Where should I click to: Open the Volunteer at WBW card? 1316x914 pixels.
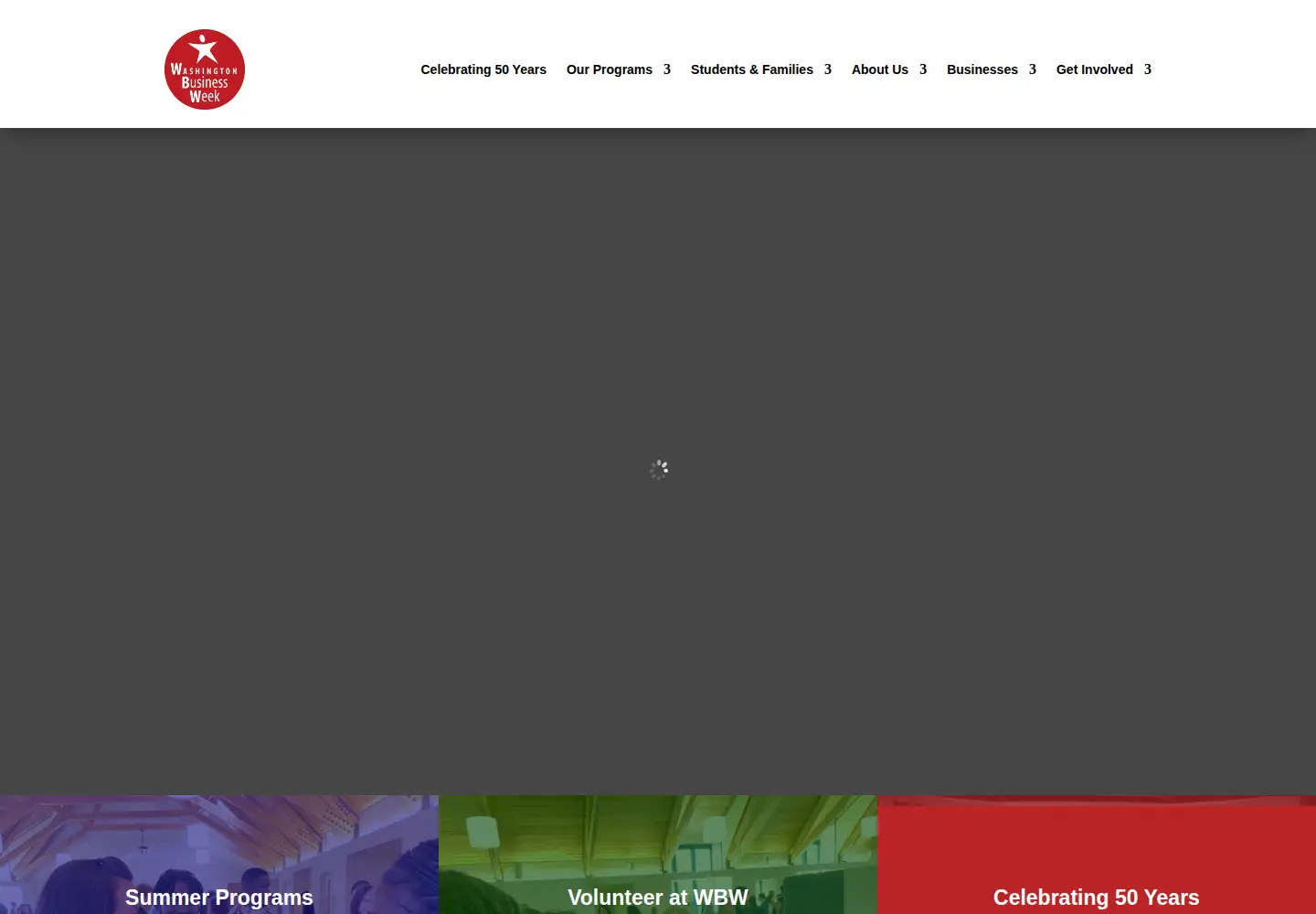point(658,855)
